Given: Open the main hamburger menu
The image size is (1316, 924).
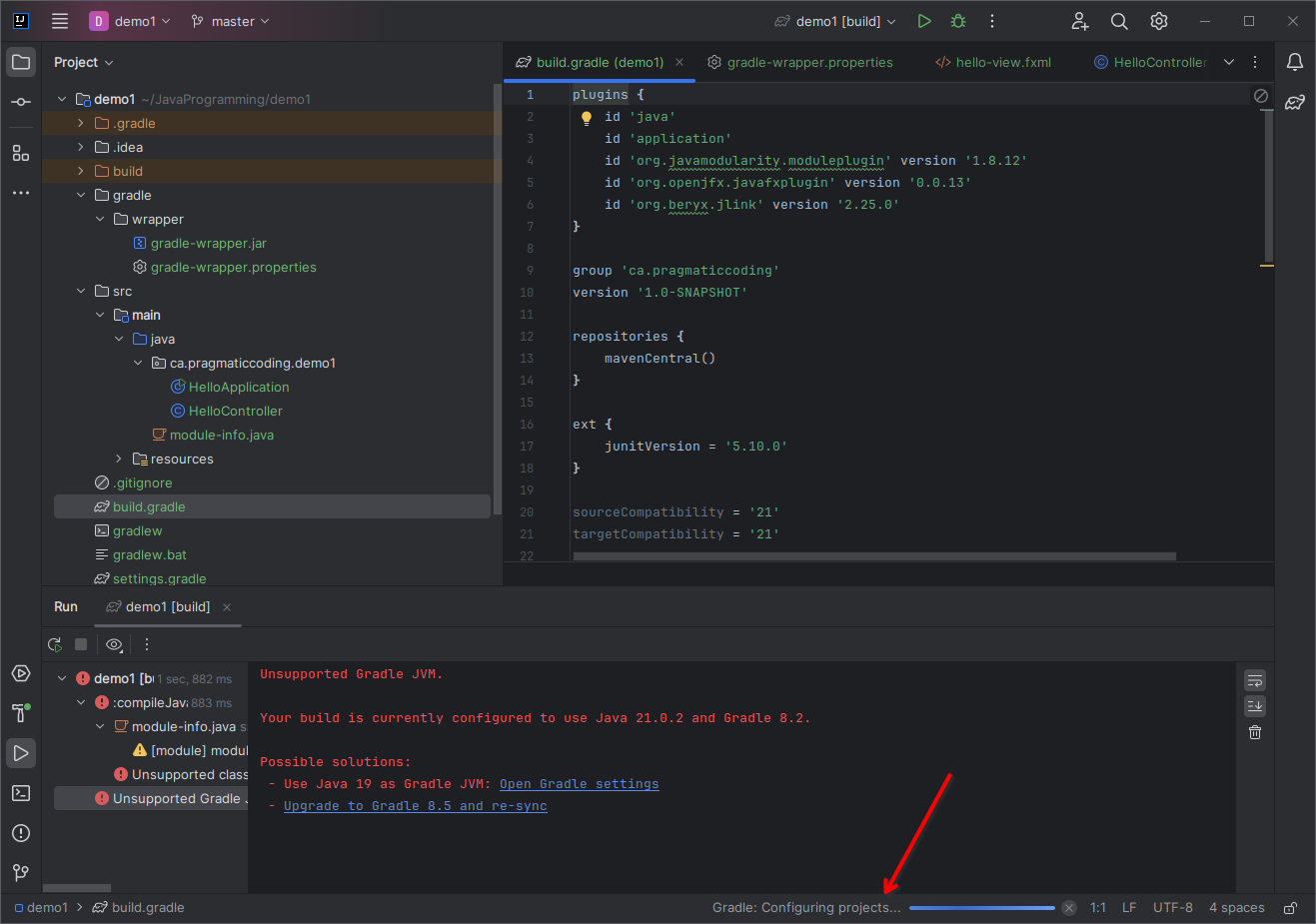Looking at the screenshot, I should 60,21.
